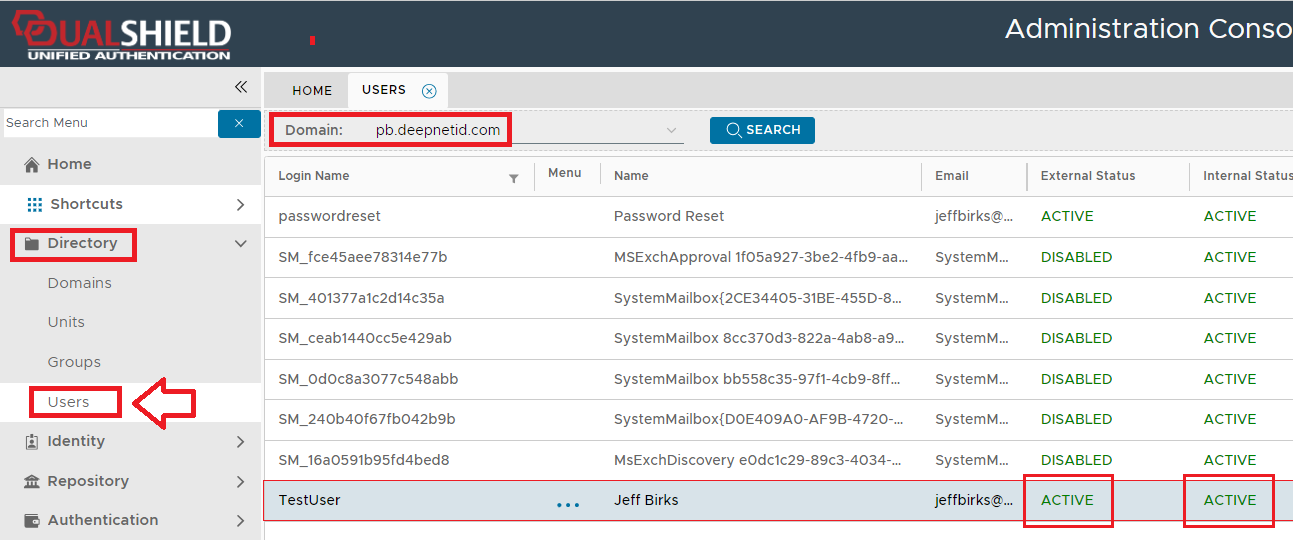1293x540 pixels.
Task: Switch to the HOME tab
Action: pos(312,91)
